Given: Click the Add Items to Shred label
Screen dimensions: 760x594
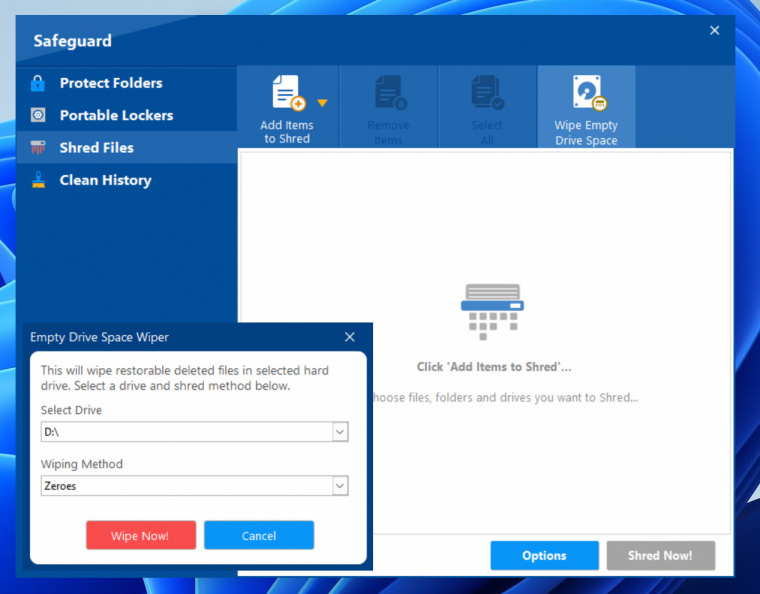Looking at the screenshot, I should pyautogui.click(x=287, y=132).
